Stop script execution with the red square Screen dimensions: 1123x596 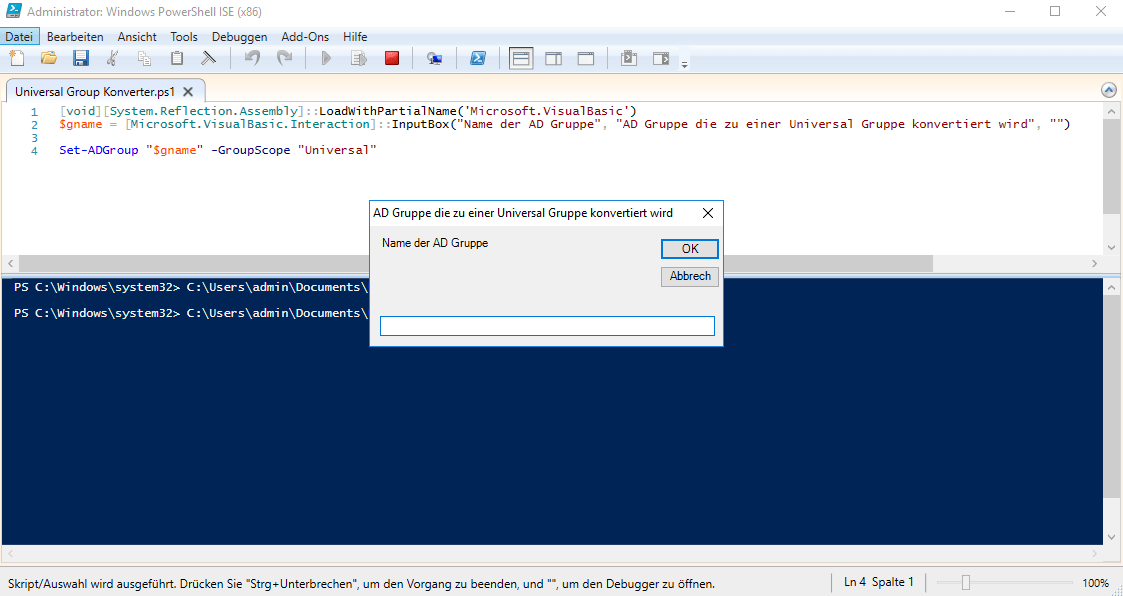392,59
